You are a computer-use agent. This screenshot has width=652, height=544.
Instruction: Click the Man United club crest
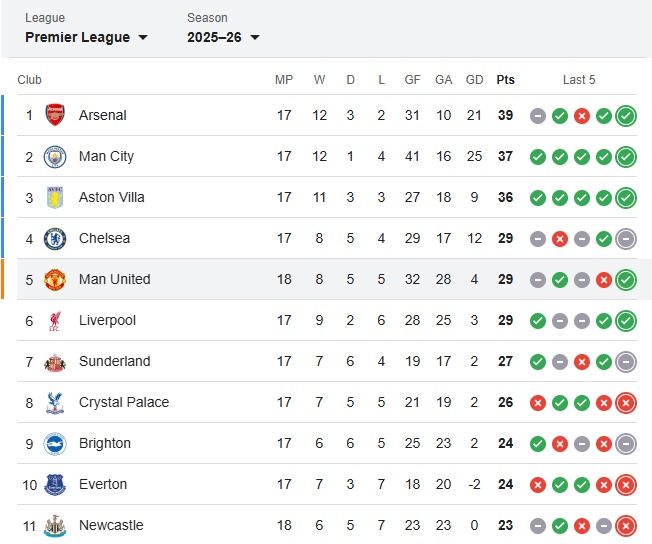[x=55, y=279]
